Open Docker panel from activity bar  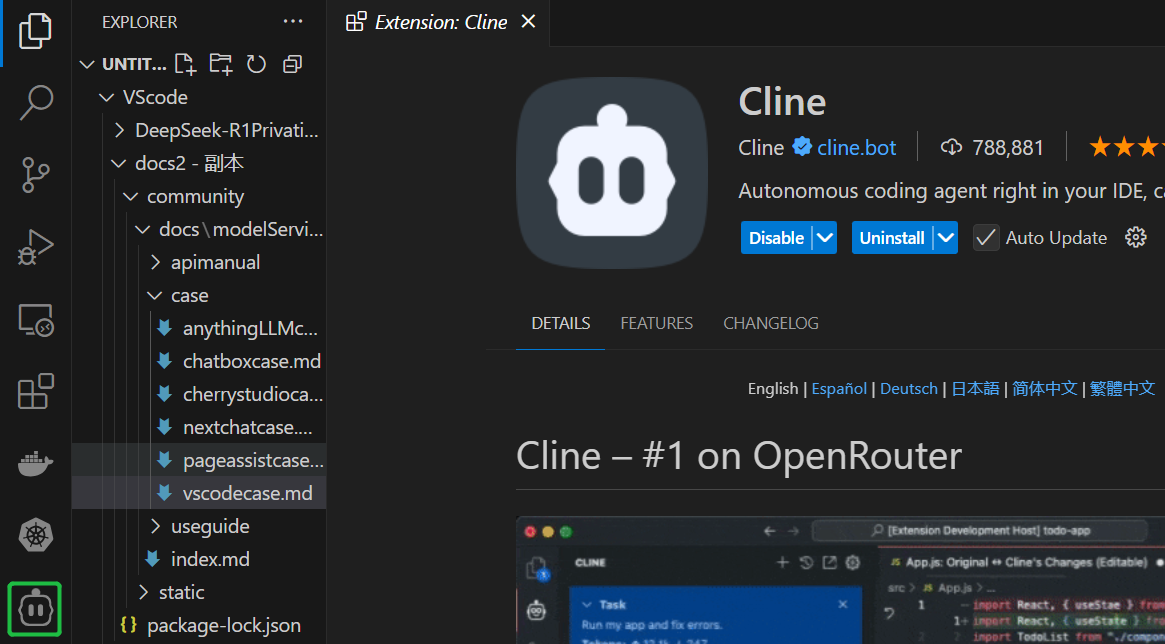coord(36,464)
